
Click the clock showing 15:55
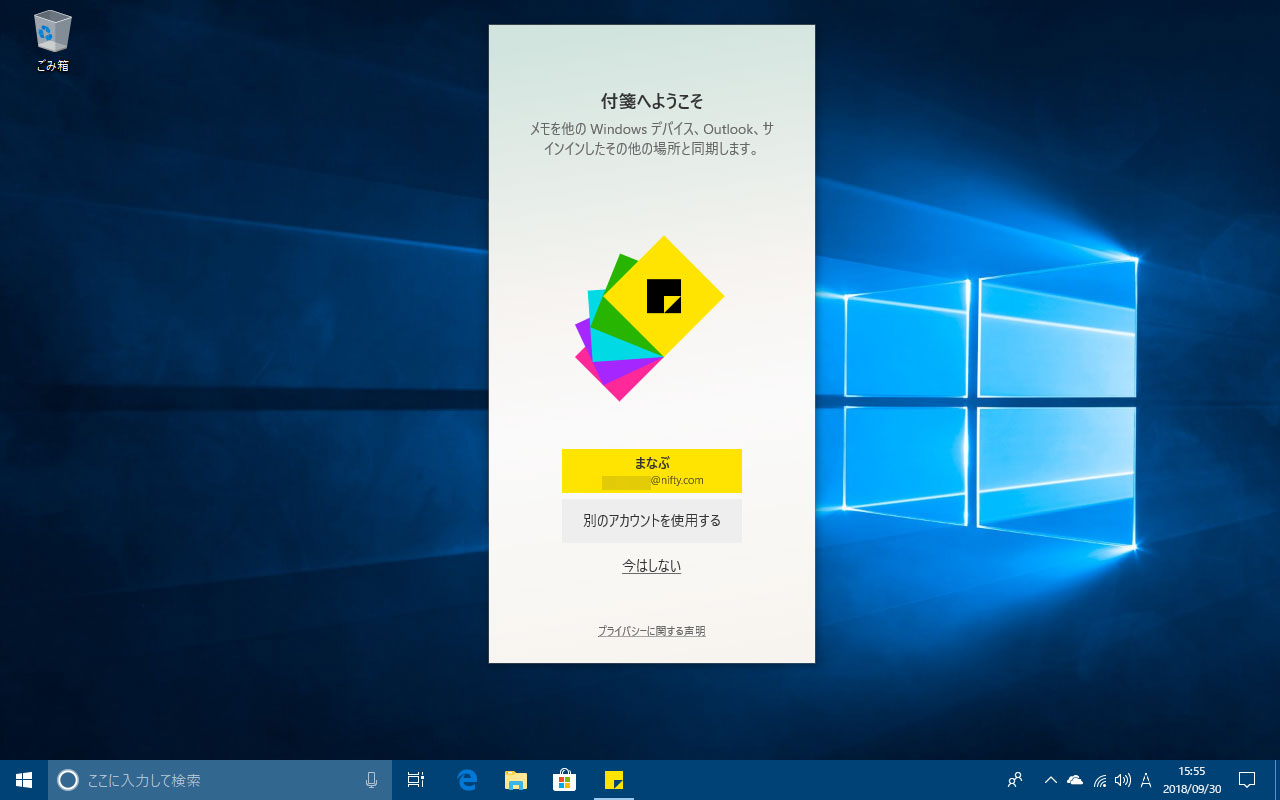click(1191, 780)
